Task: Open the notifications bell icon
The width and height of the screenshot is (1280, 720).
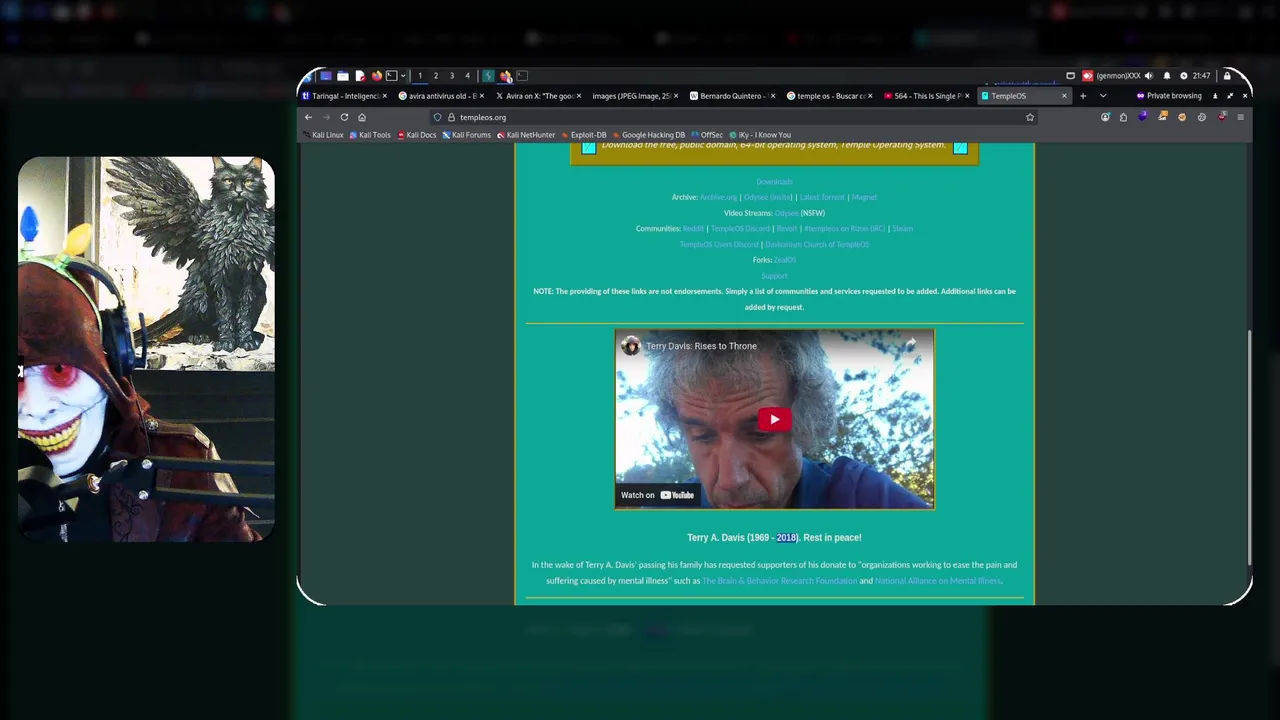Action: 1167,76
